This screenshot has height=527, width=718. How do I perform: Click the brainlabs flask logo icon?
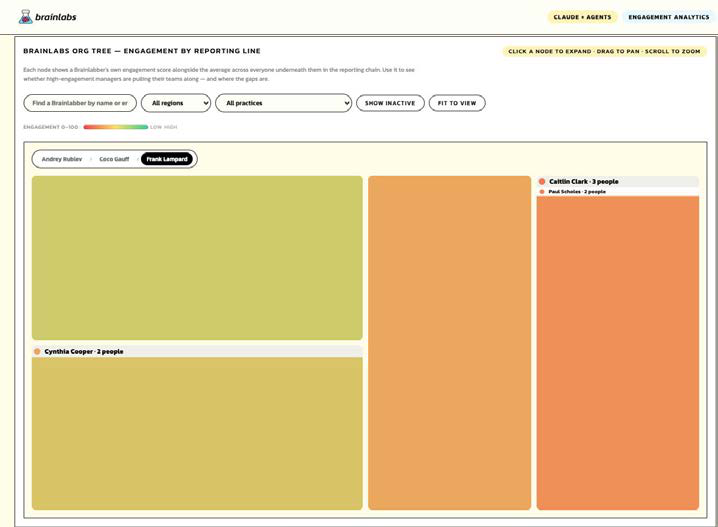point(25,17)
